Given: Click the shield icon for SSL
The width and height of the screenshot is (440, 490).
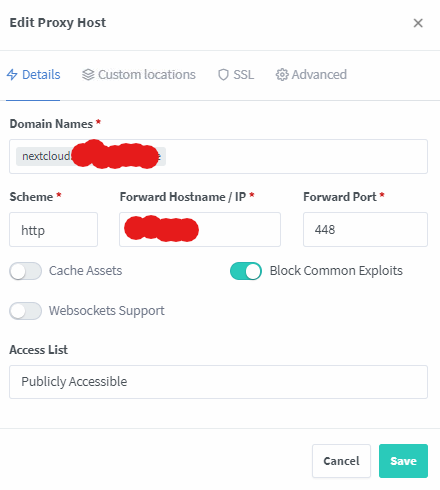Looking at the screenshot, I should 223,75.
